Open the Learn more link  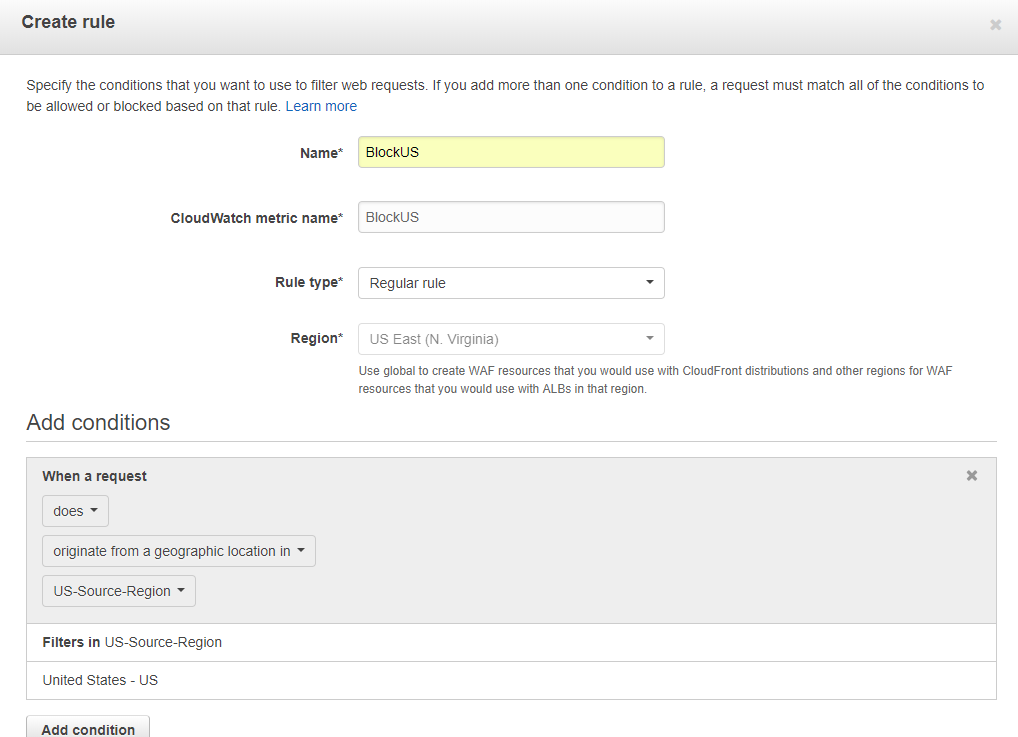point(321,106)
